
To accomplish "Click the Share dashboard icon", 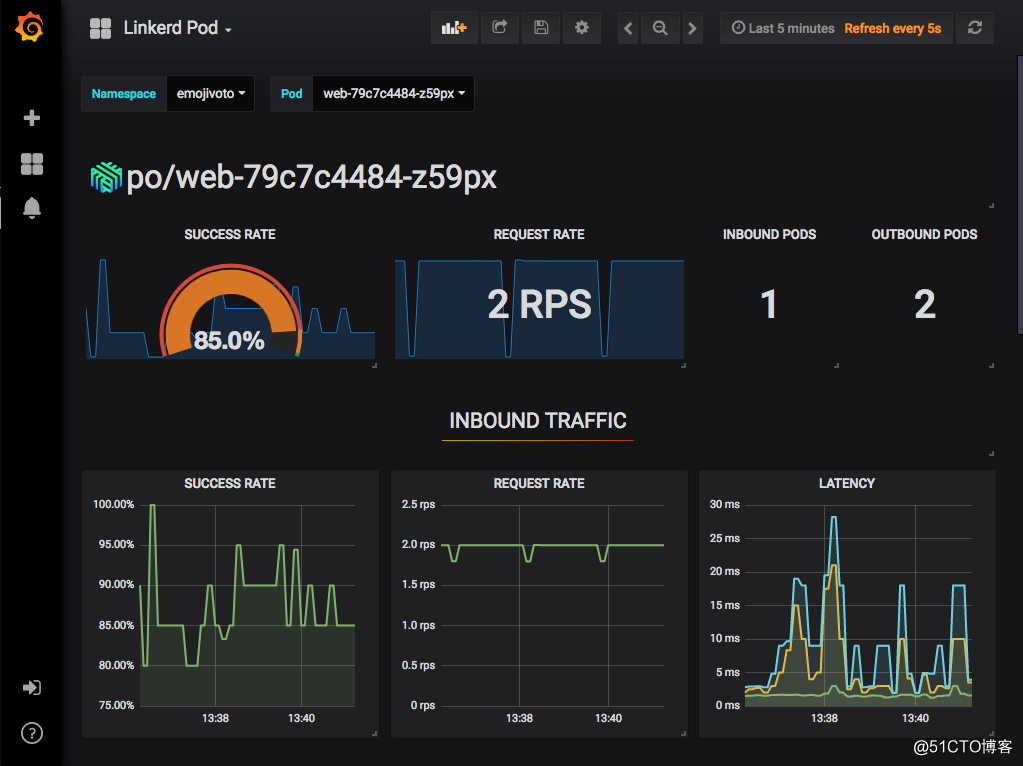I will coord(500,28).
